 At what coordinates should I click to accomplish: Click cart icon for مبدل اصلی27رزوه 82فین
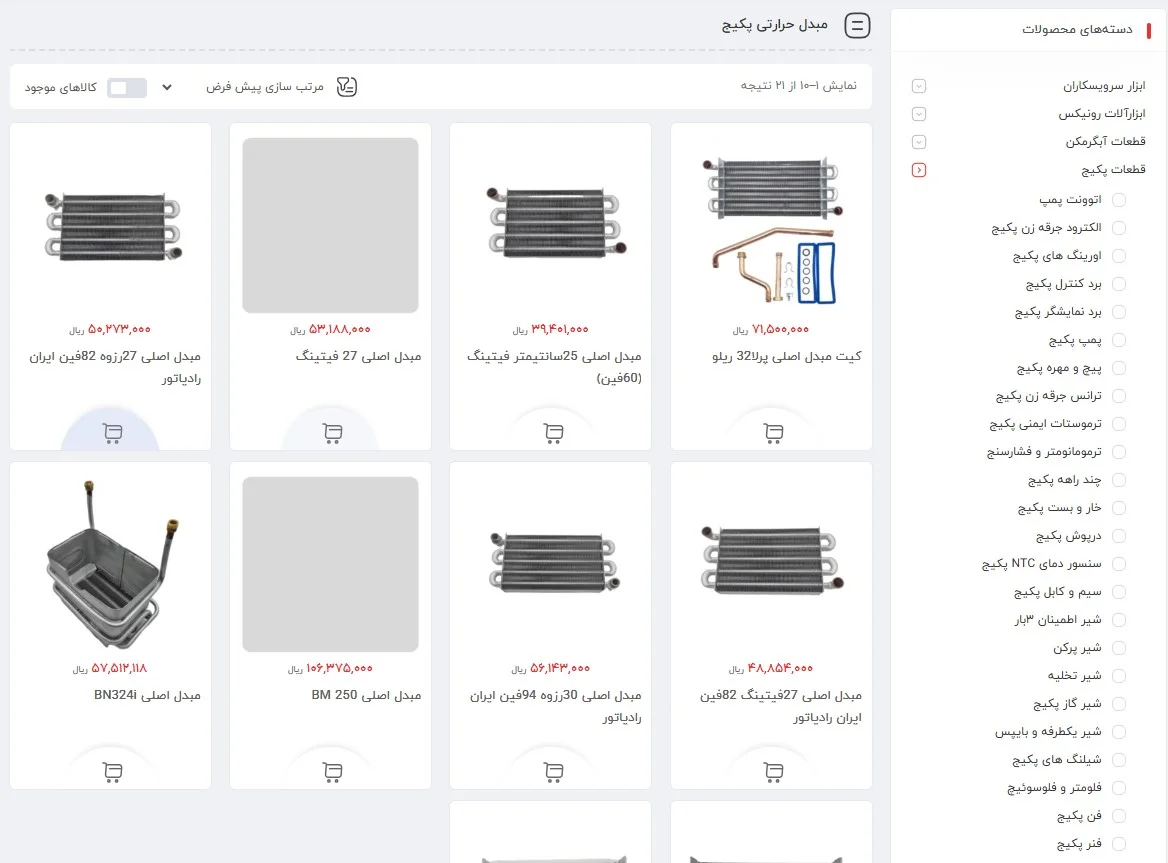coord(112,433)
